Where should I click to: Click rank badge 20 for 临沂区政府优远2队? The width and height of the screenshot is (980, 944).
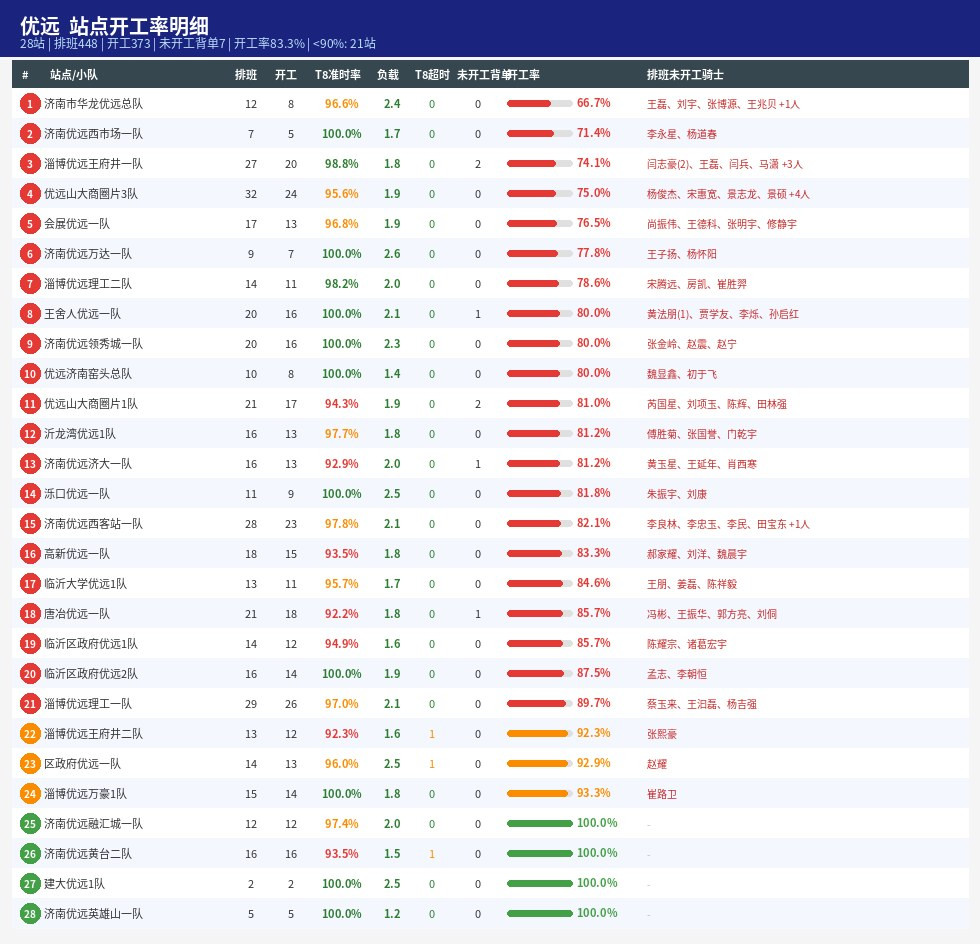(29, 674)
